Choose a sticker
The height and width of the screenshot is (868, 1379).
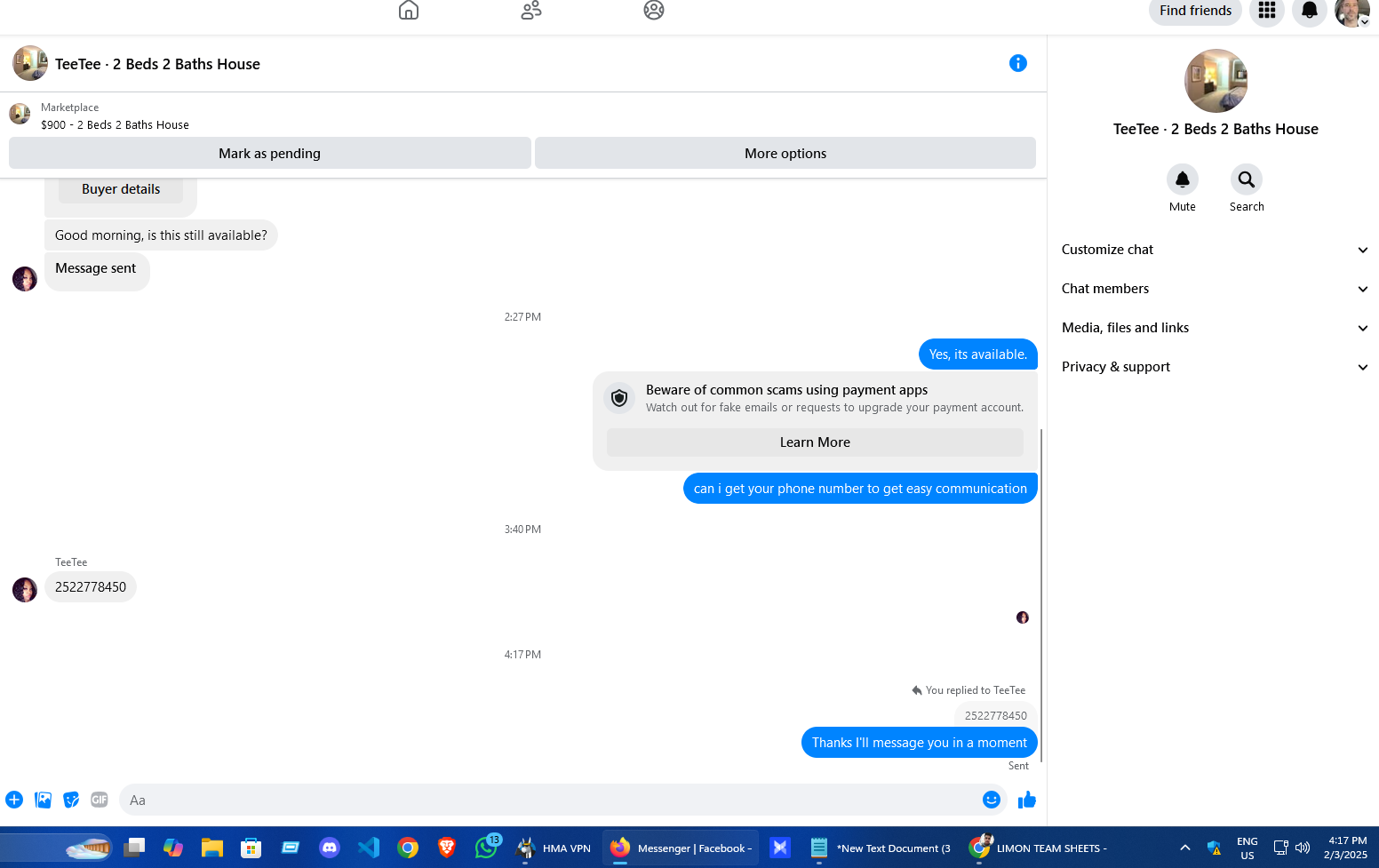71,800
